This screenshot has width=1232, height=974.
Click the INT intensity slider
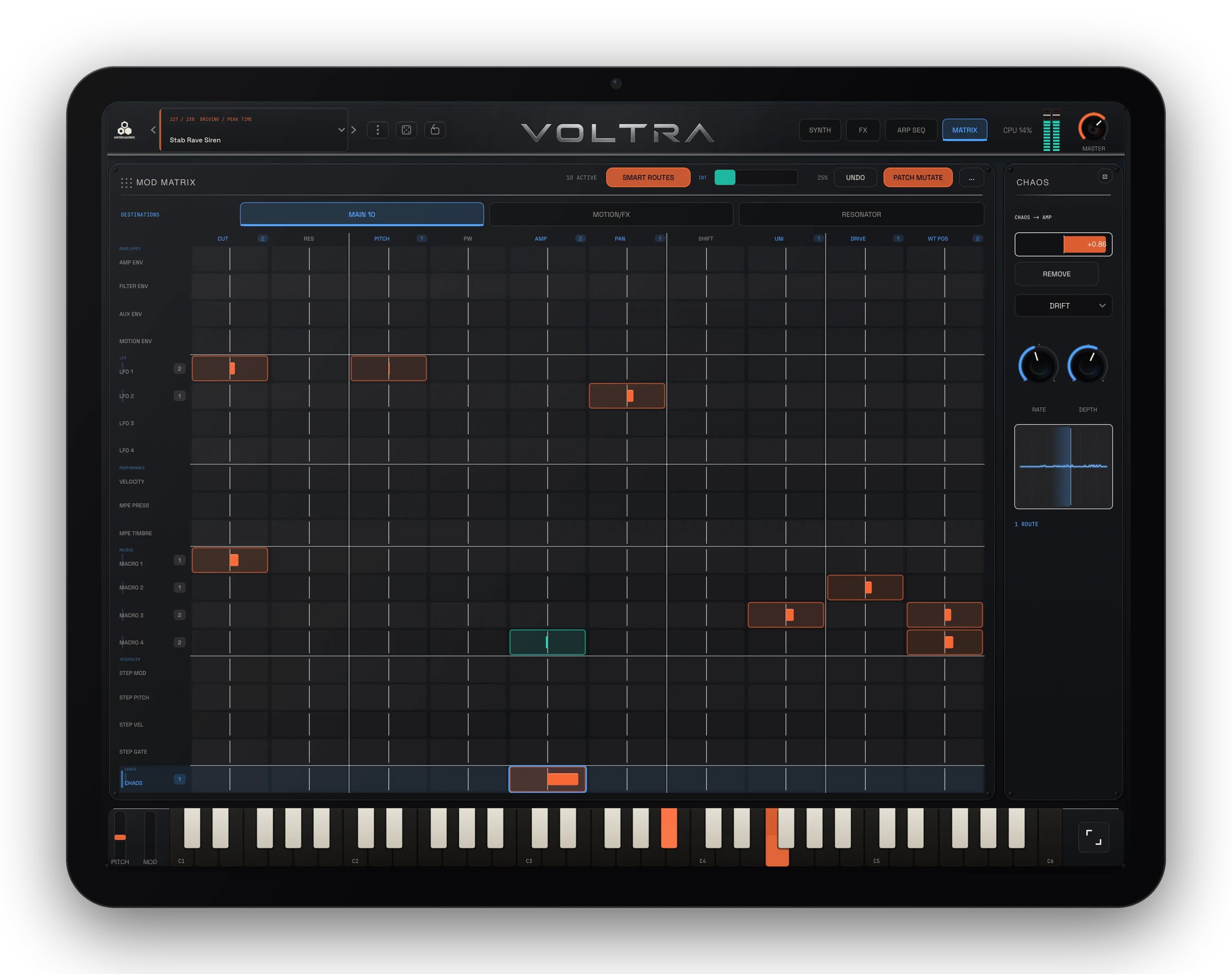[756, 177]
